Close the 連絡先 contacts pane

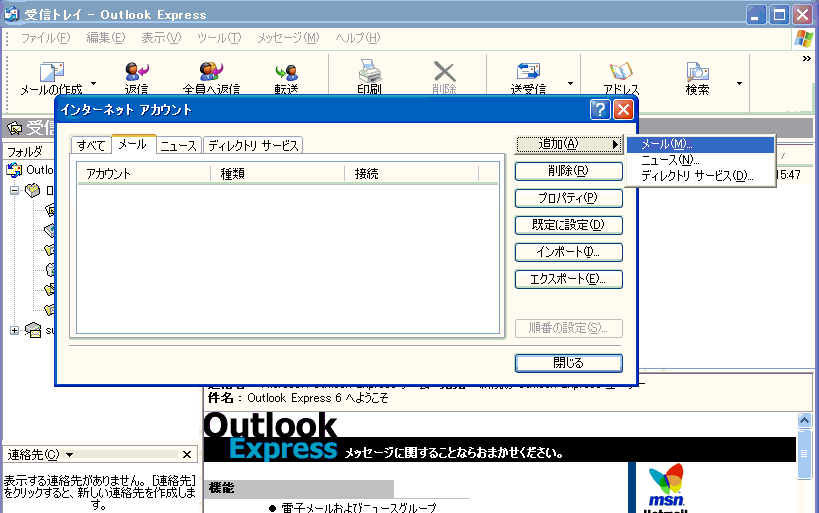tap(187, 455)
